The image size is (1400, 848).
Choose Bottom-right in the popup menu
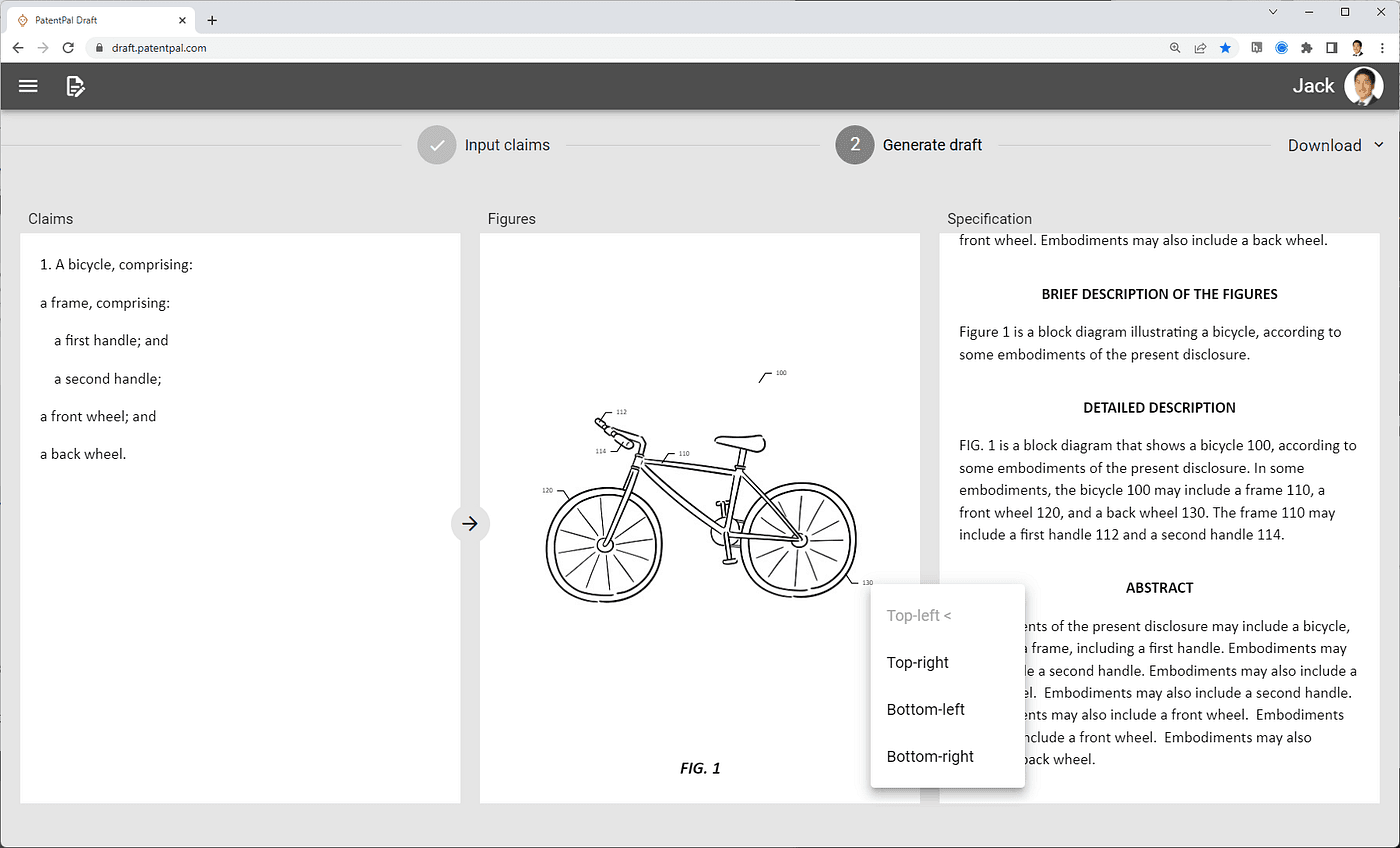pyautogui.click(x=947, y=756)
